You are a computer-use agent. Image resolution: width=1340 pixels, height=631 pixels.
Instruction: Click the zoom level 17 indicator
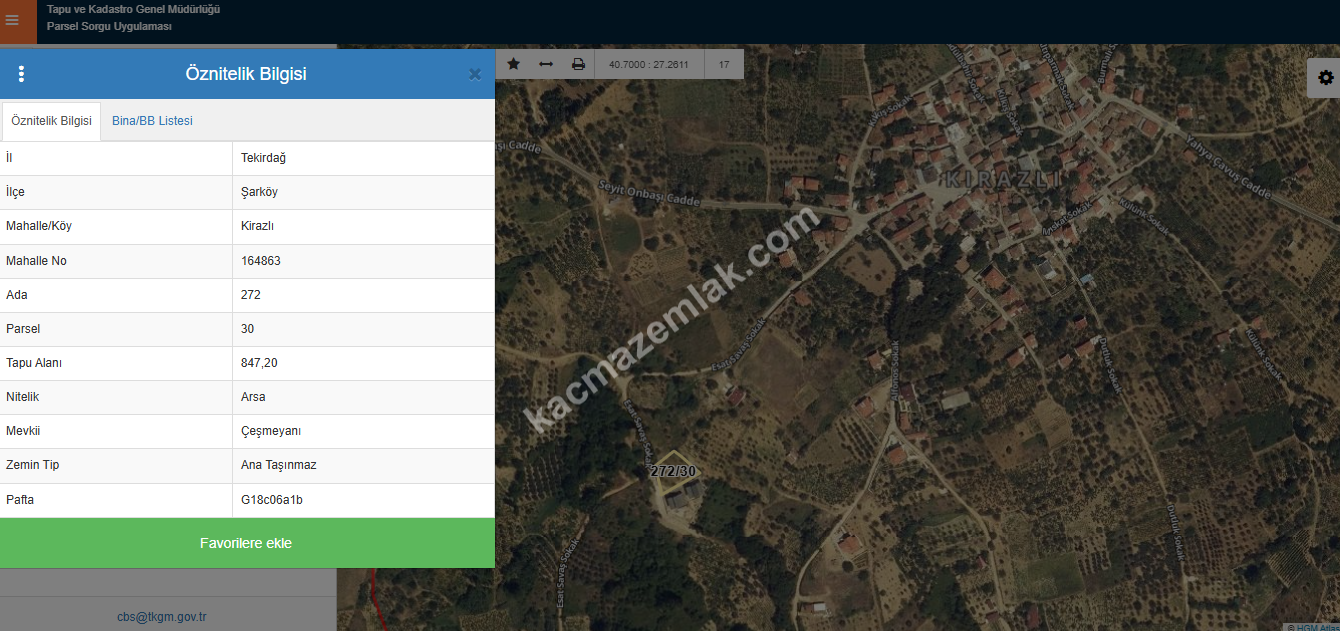(724, 65)
